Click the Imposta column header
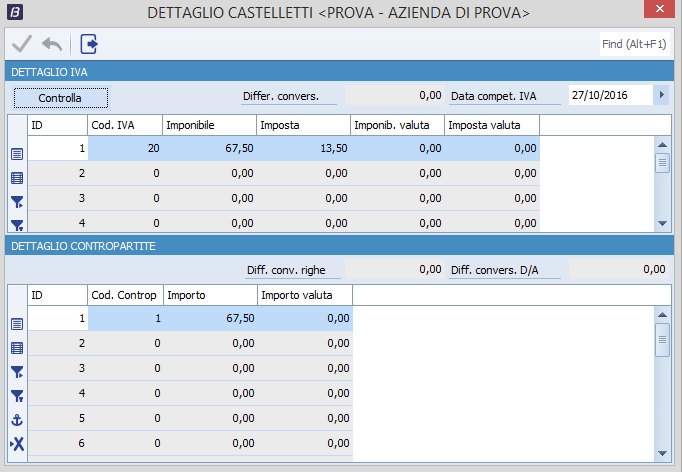The image size is (682, 472). click(x=303, y=125)
